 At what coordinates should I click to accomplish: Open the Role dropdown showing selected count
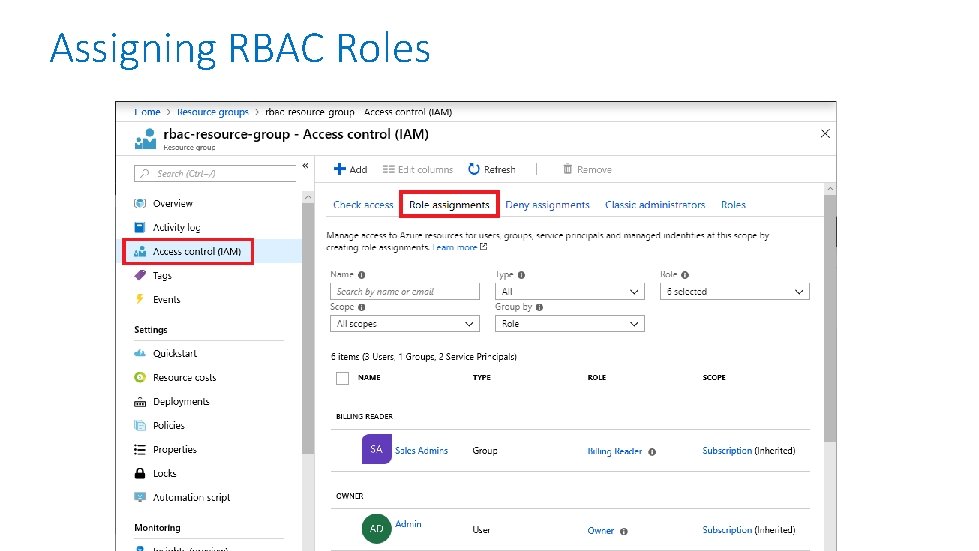point(734,291)
